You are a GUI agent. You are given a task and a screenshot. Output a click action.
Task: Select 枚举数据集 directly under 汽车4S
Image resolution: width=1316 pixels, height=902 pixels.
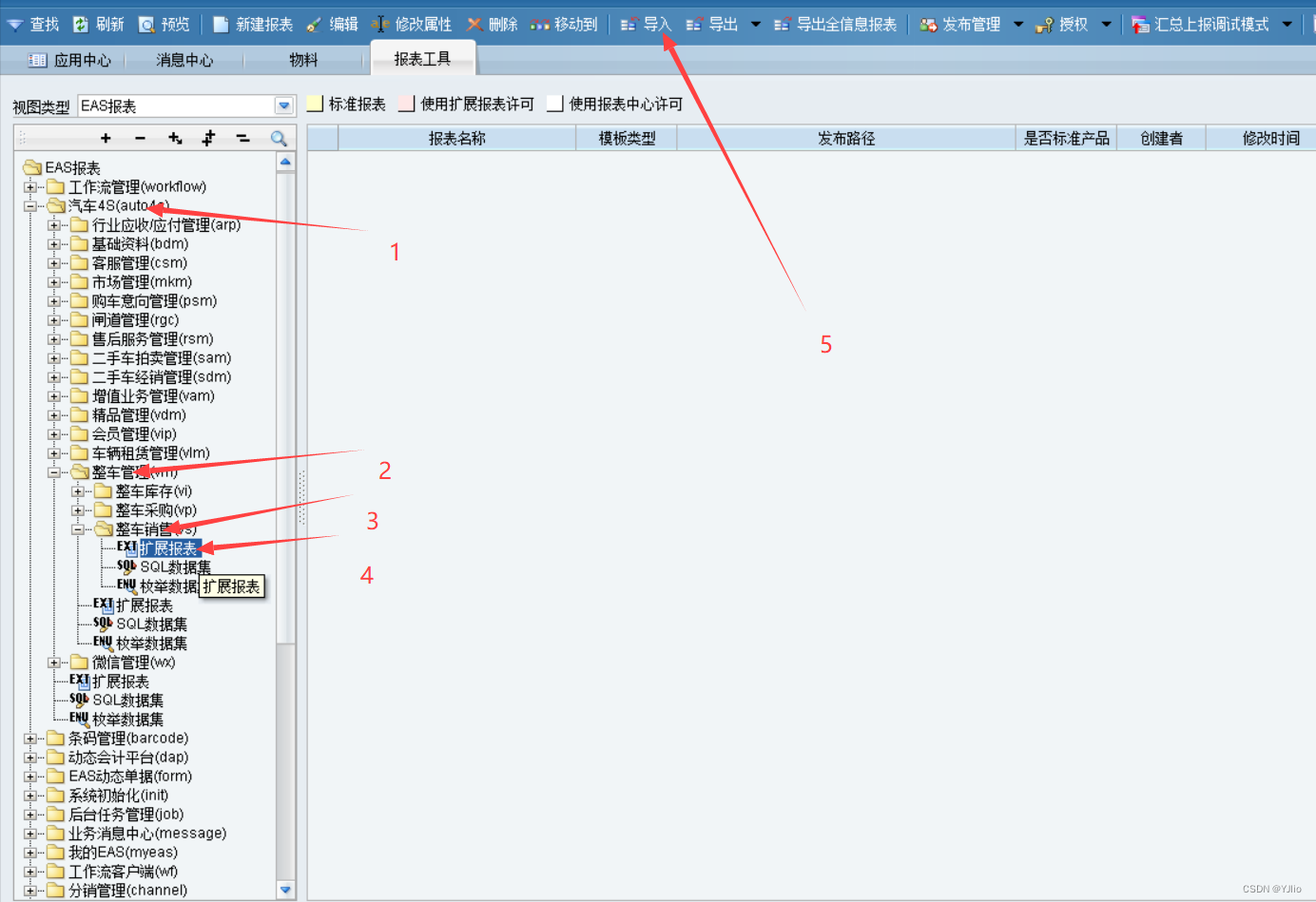tap(127, 720)
